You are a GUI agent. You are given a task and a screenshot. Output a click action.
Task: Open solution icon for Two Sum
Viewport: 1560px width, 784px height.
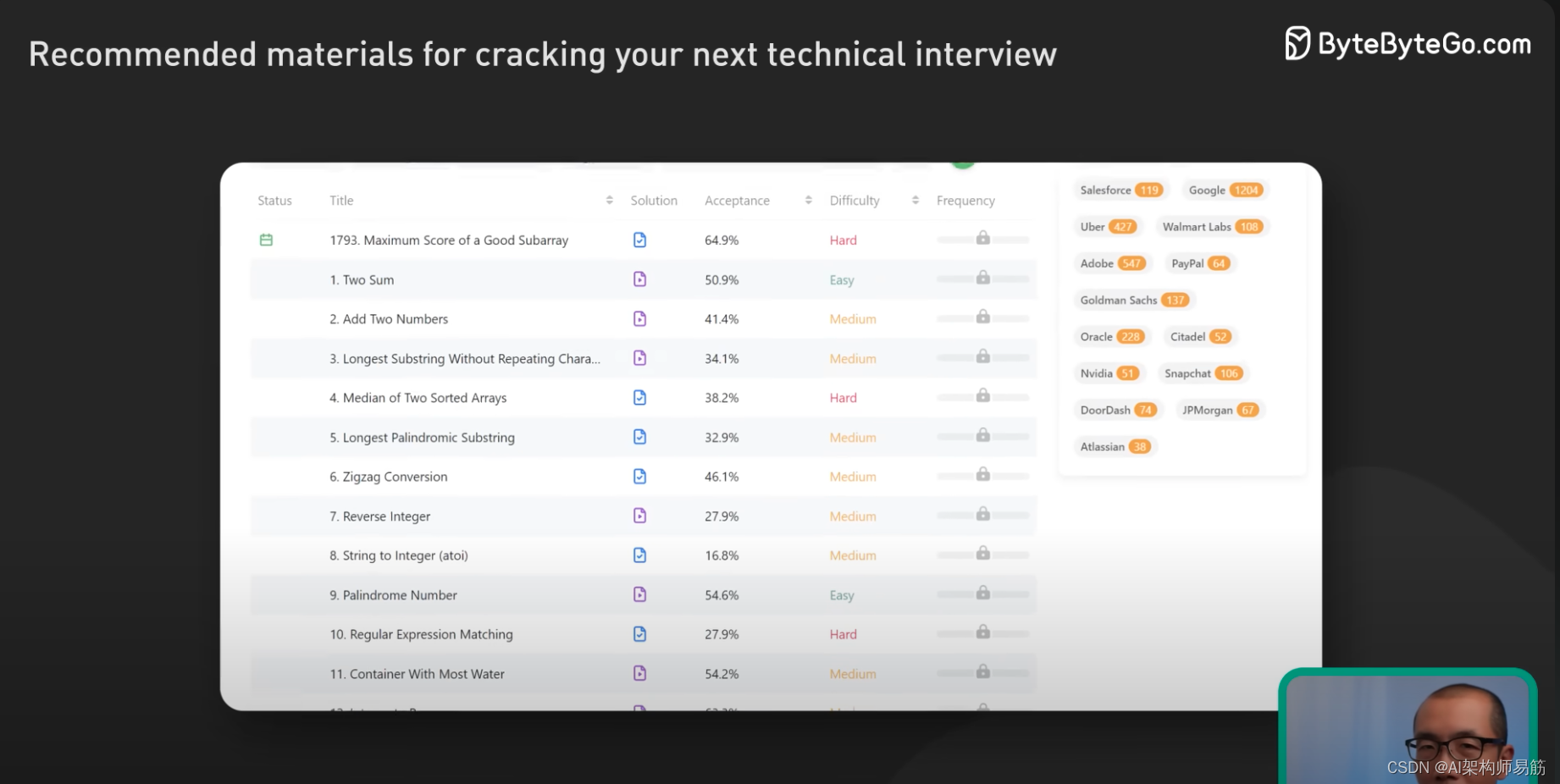pos(639,279)
